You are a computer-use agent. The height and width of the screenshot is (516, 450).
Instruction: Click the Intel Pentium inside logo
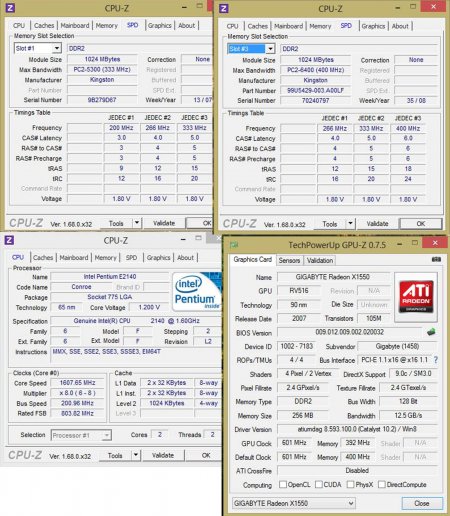197,292
